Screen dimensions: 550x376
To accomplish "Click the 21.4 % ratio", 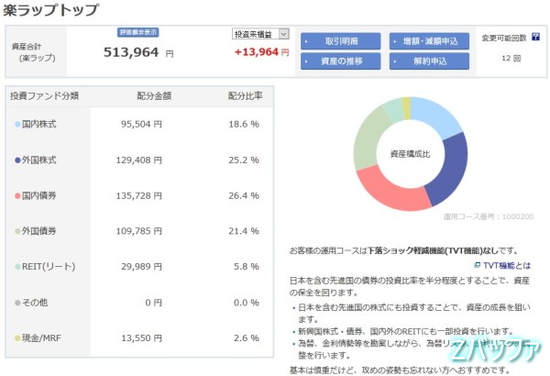I will click(244, 231).
